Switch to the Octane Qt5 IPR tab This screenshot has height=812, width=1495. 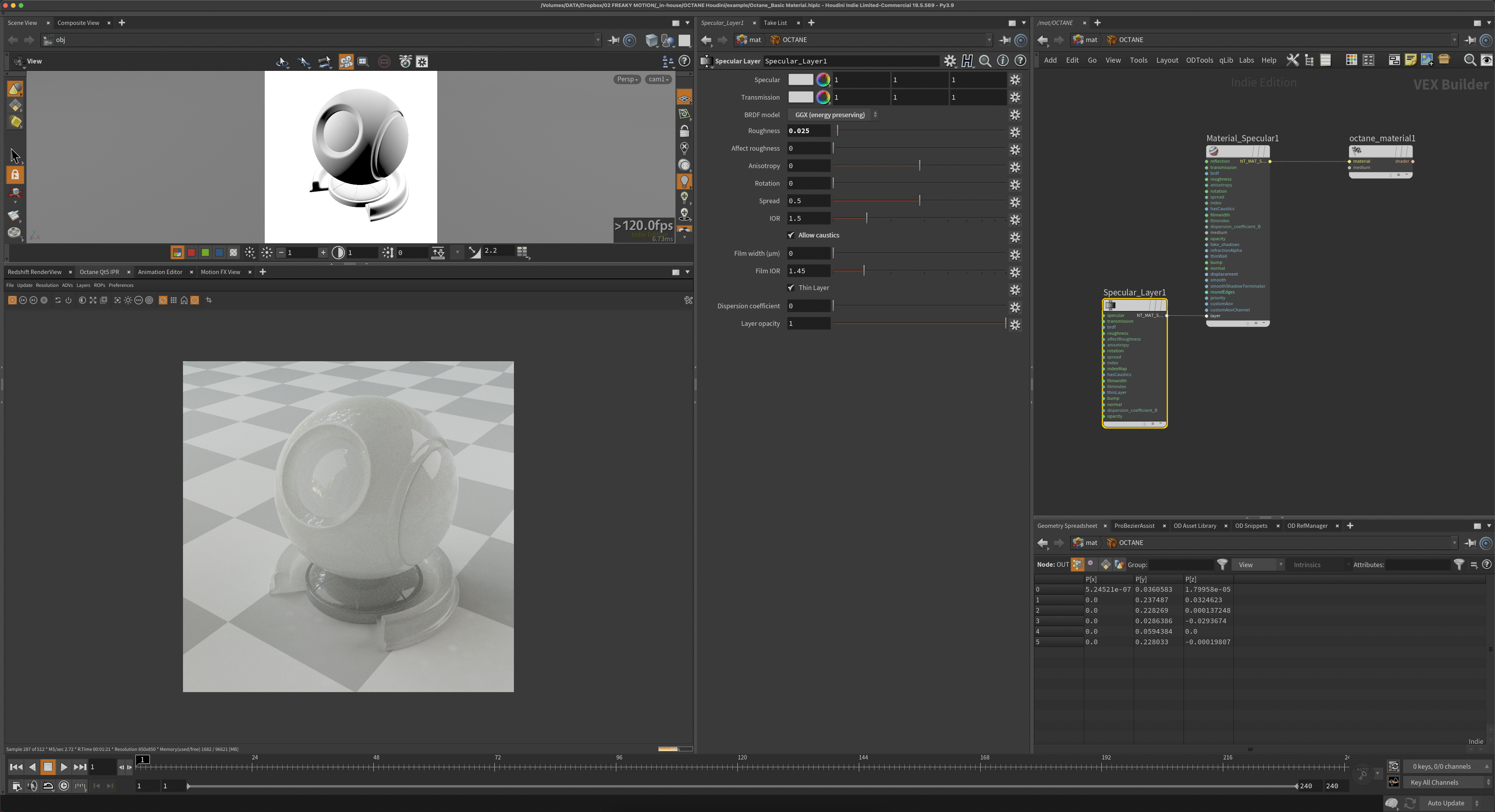99,272
